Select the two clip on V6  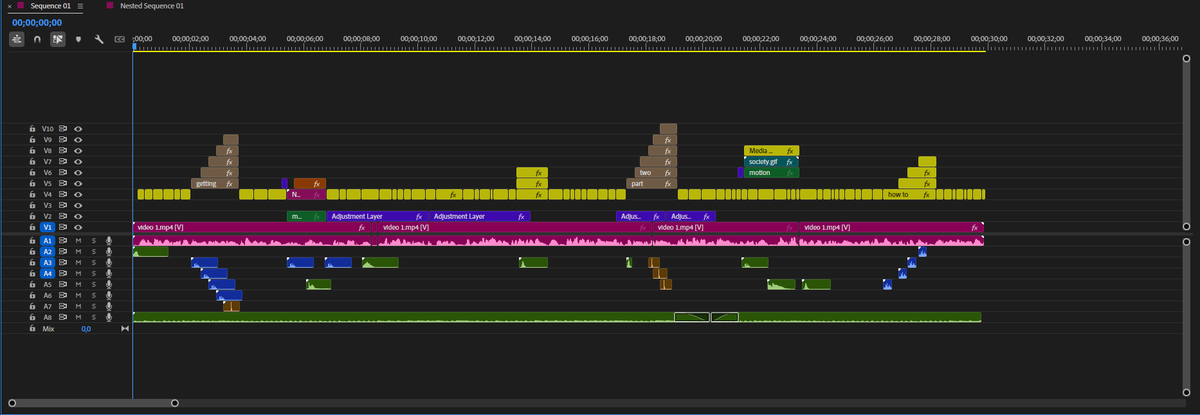click(656, 173)
